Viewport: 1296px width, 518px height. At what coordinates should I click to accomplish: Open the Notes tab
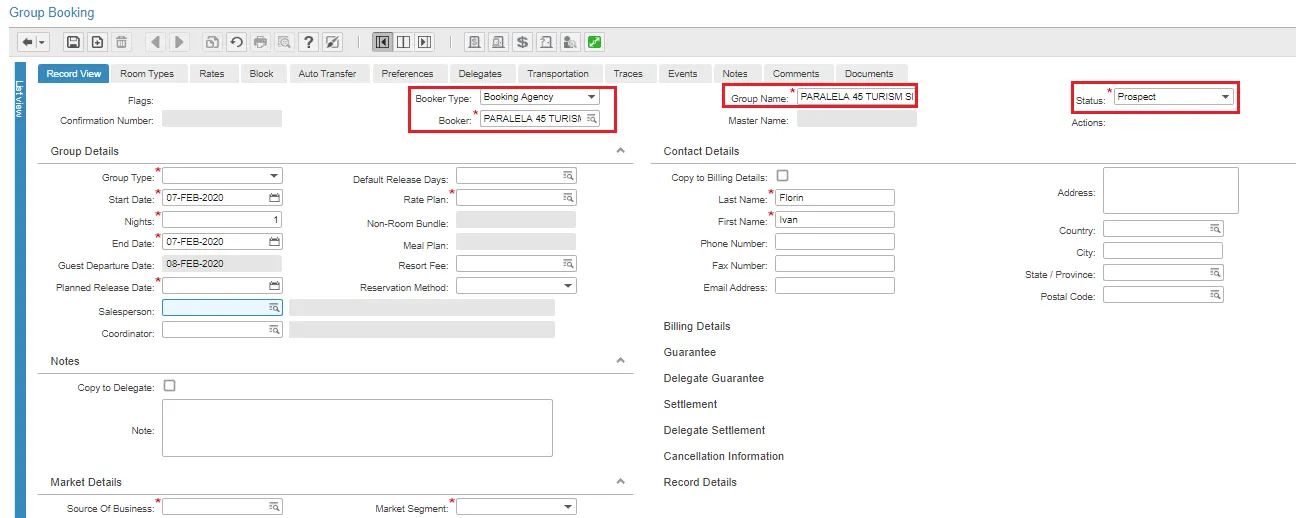point(735,74)
